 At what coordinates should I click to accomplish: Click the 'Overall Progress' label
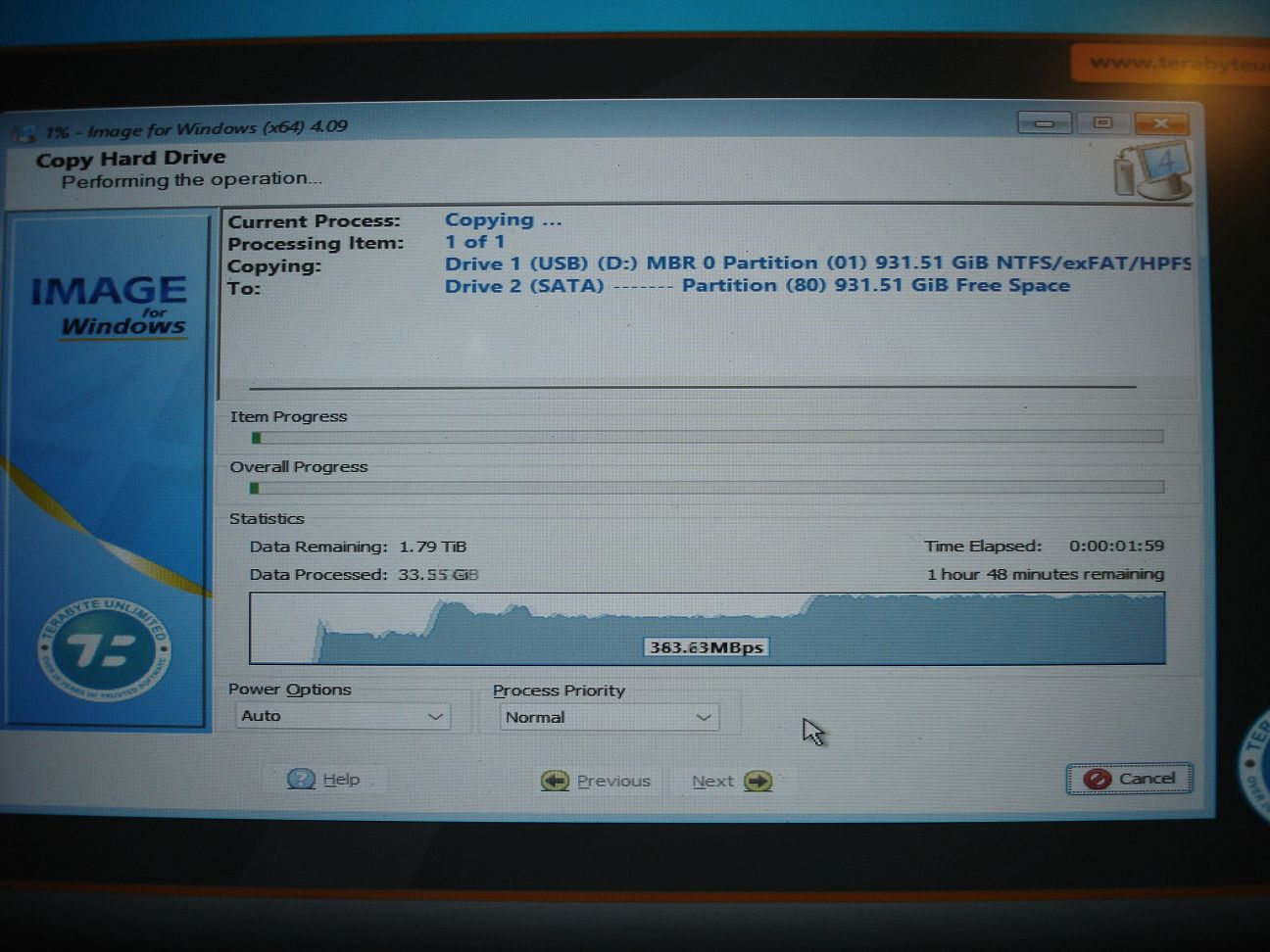point(299,467)
